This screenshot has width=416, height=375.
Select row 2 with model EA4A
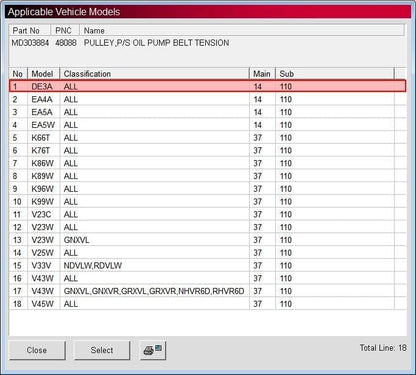pos(207,99)
